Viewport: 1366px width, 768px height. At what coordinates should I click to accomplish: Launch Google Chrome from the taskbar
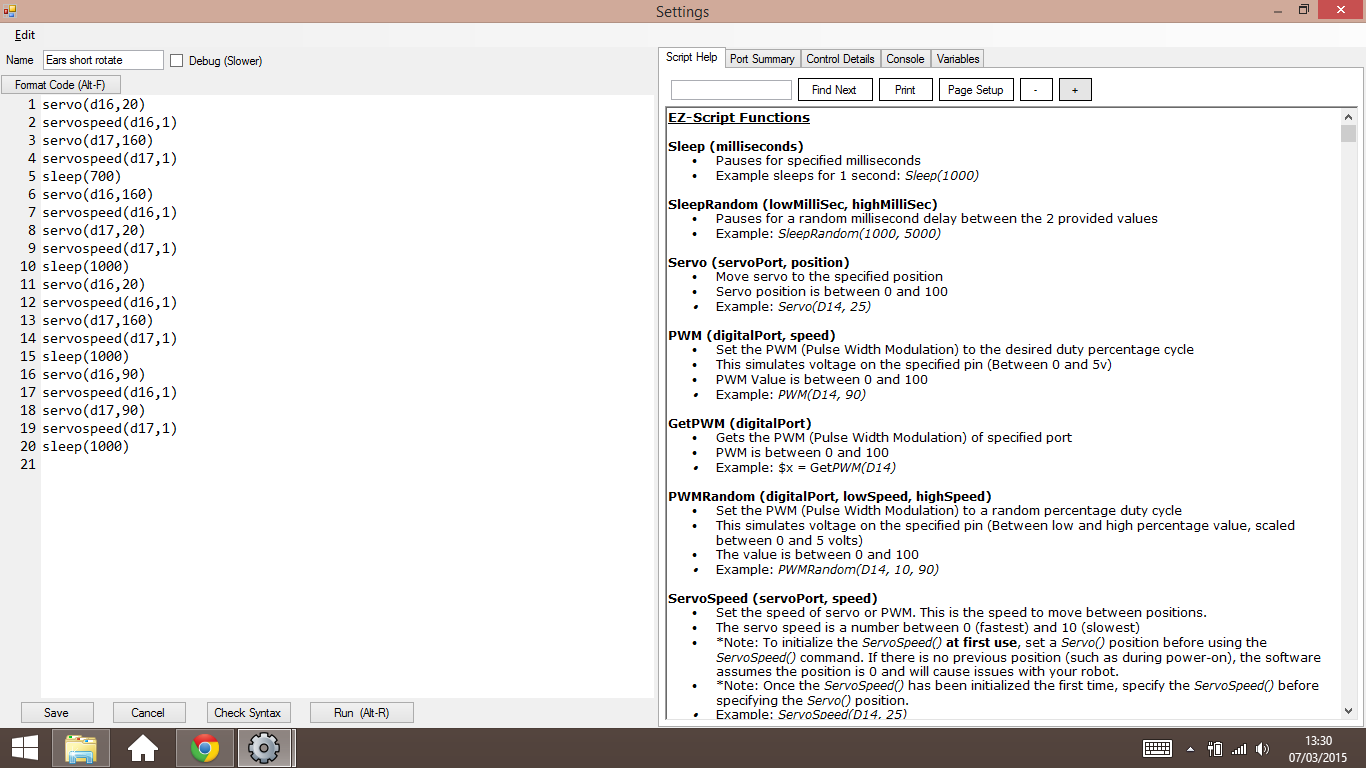click(204, 747)
